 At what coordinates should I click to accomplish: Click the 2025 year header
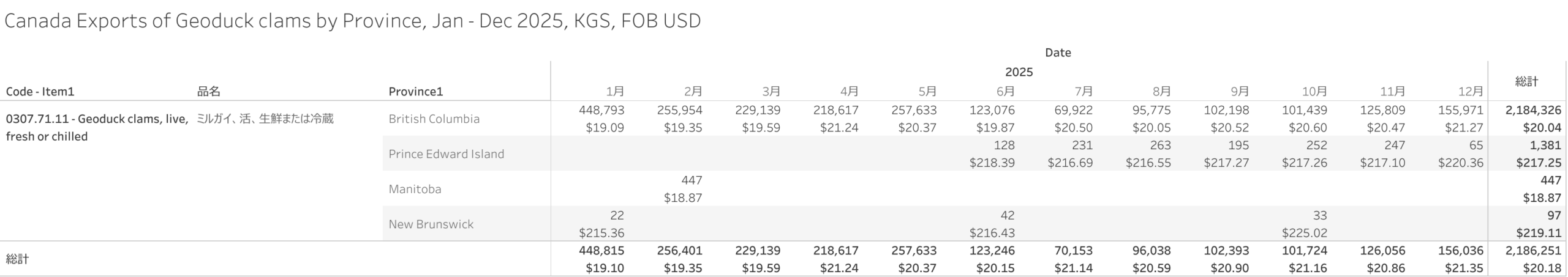pyautogui.click(x=1019, y=72)
